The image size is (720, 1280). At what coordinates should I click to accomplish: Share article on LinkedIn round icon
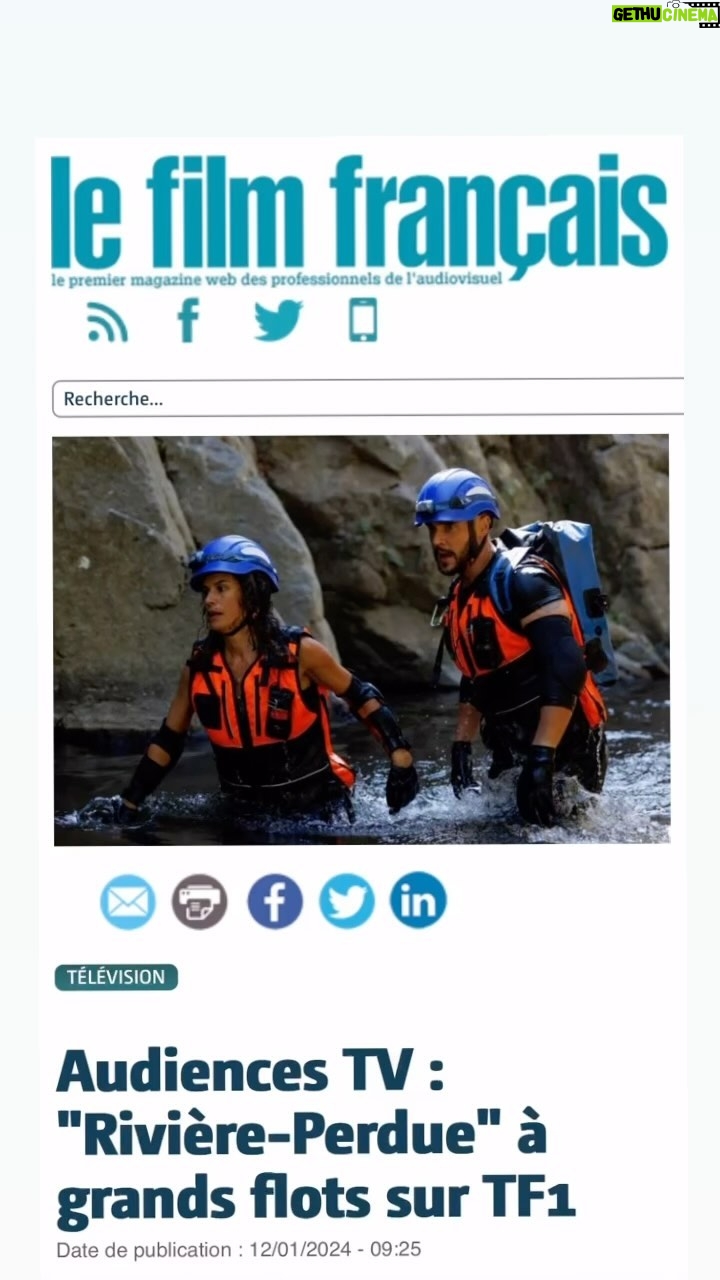[x=418, y=900]
